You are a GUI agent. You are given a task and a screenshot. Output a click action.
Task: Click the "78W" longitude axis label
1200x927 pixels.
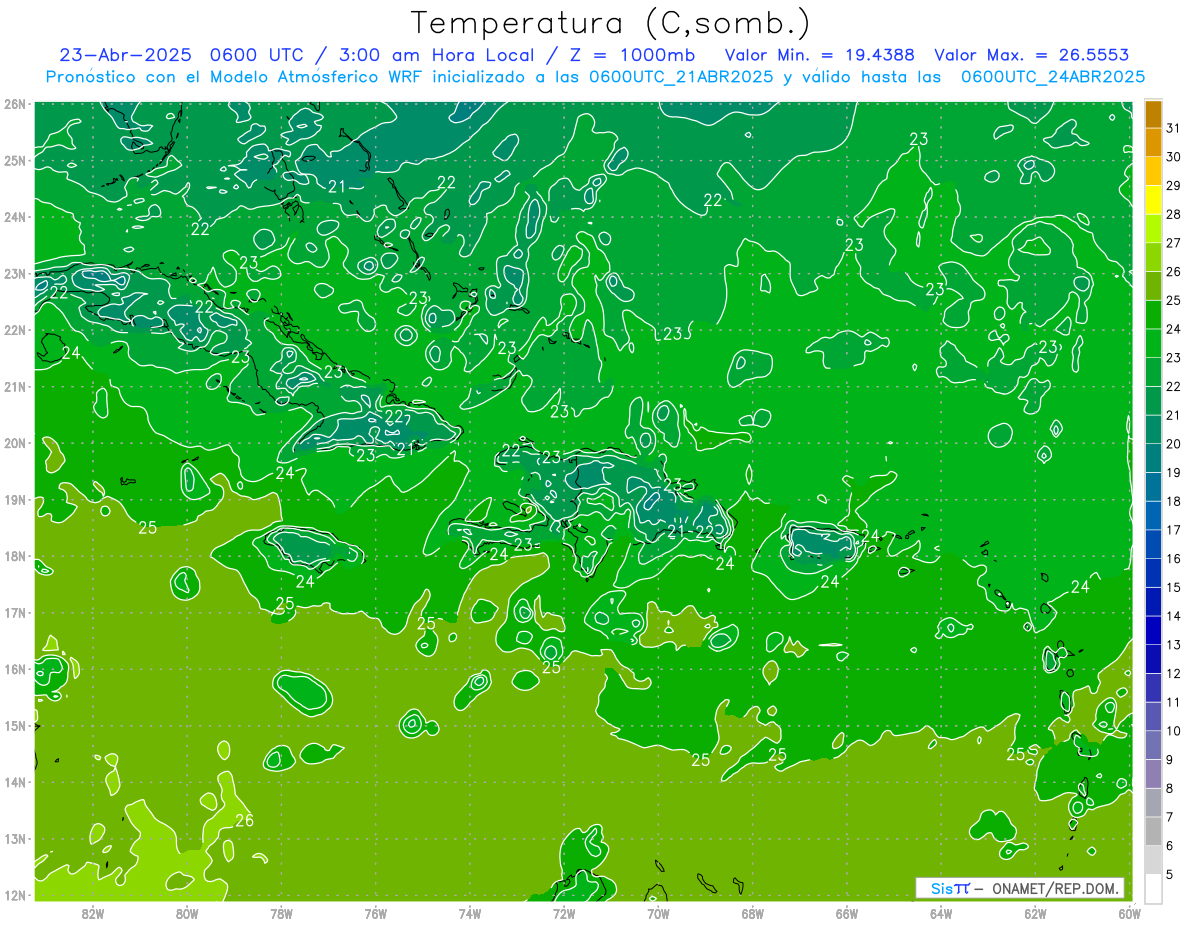click(x=281, y=913)
